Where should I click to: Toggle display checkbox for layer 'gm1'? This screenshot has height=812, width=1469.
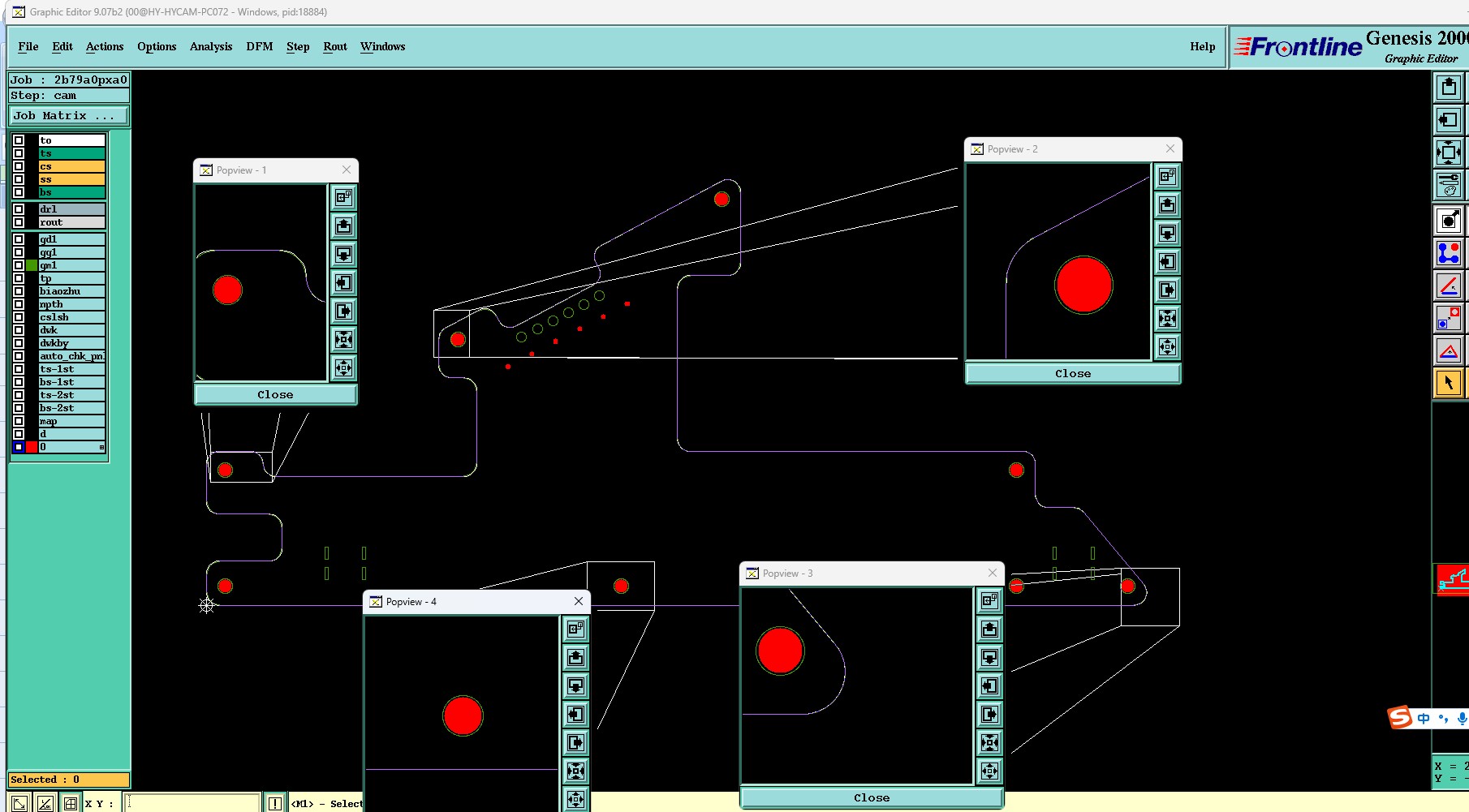pyautogui.click(x=19, y=265)
